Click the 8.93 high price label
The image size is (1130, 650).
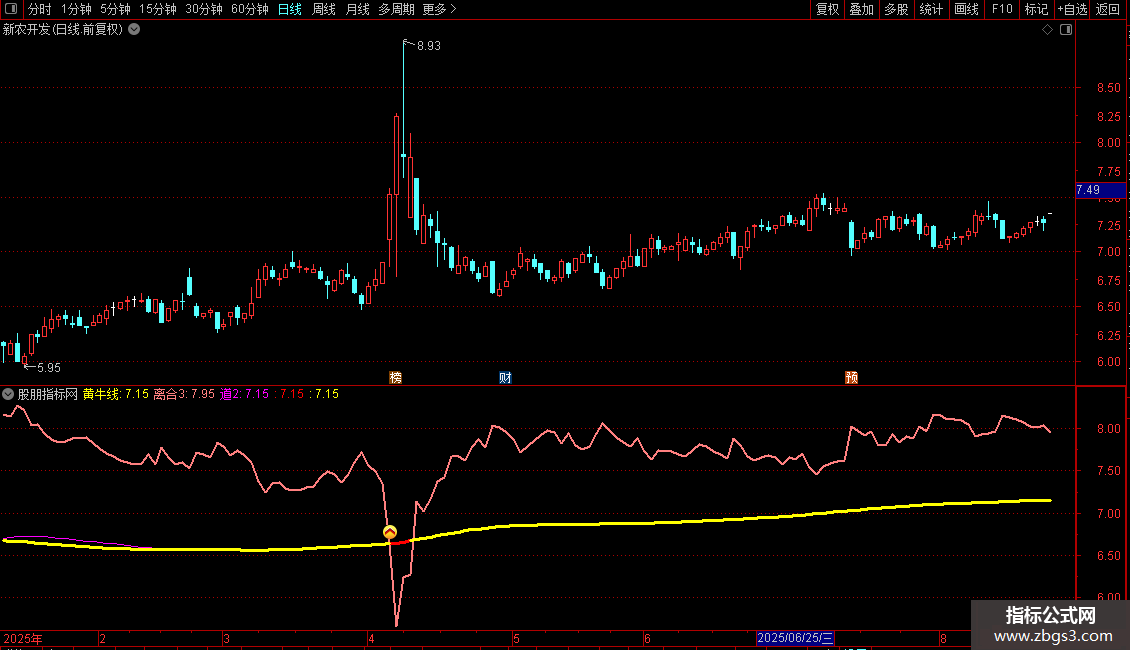click(x=429, y=46)
